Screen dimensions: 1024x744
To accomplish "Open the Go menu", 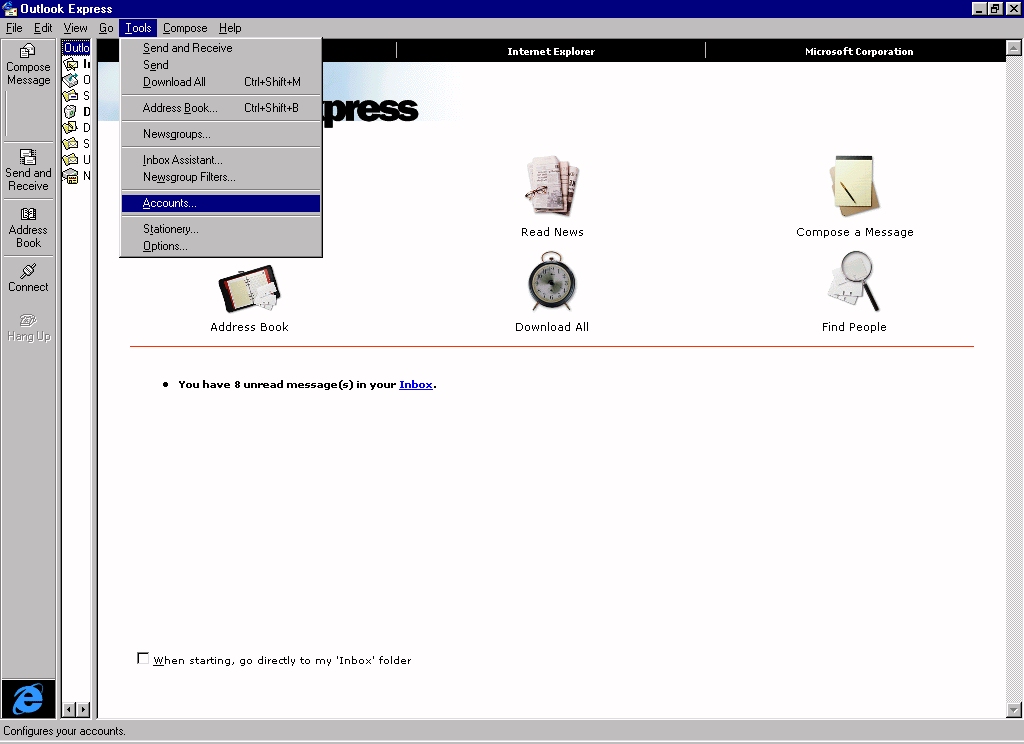I will (x=106, y=28).
